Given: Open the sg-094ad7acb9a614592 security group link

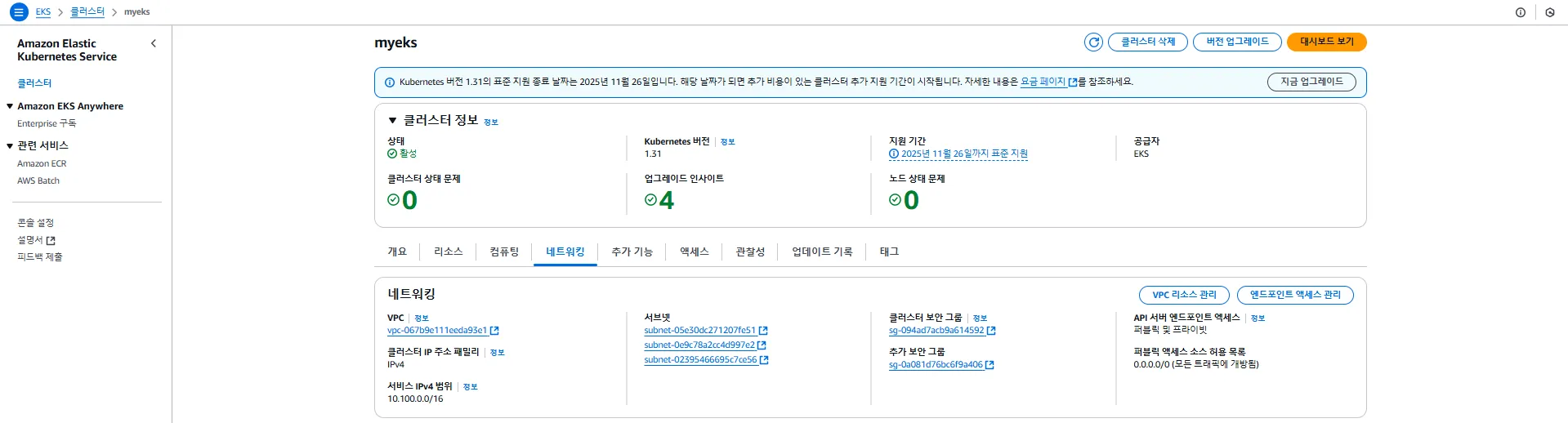Looking at the screenshot, I should (x=936, y=331).
